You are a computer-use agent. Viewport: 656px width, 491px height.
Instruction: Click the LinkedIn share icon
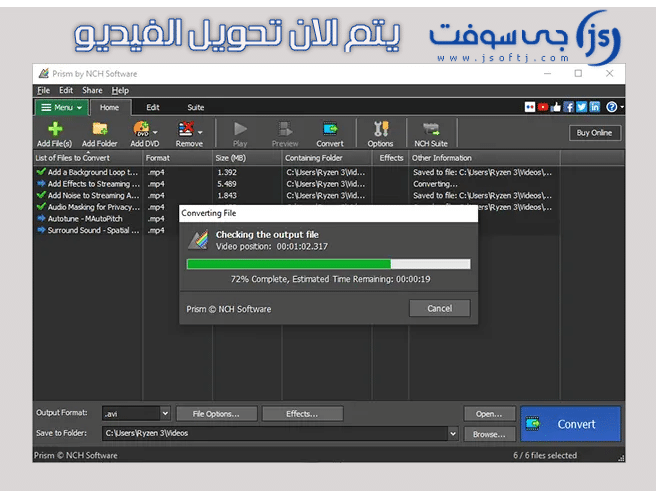point(594,107)
